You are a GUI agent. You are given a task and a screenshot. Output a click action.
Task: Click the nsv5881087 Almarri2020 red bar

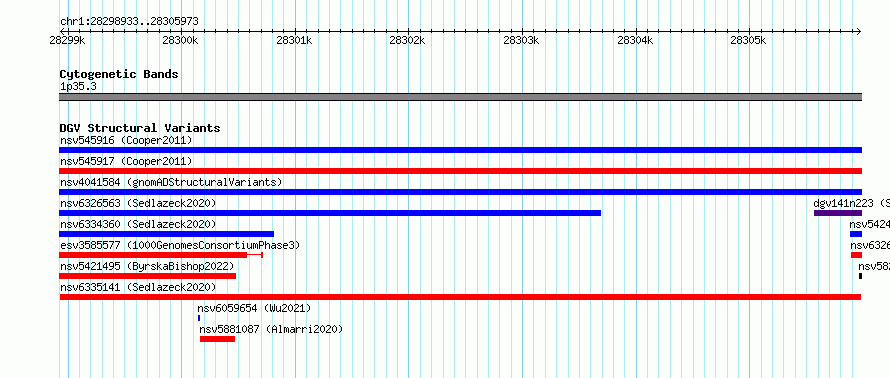point(217,339)
